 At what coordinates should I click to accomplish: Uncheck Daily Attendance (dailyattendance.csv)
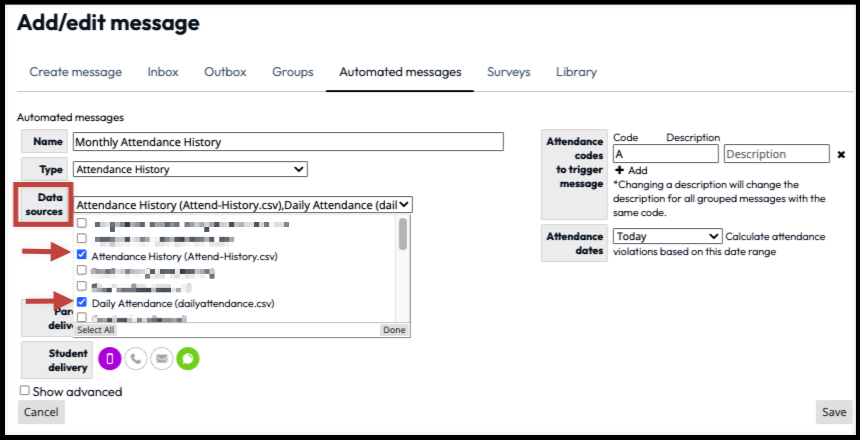coord(82,302)
